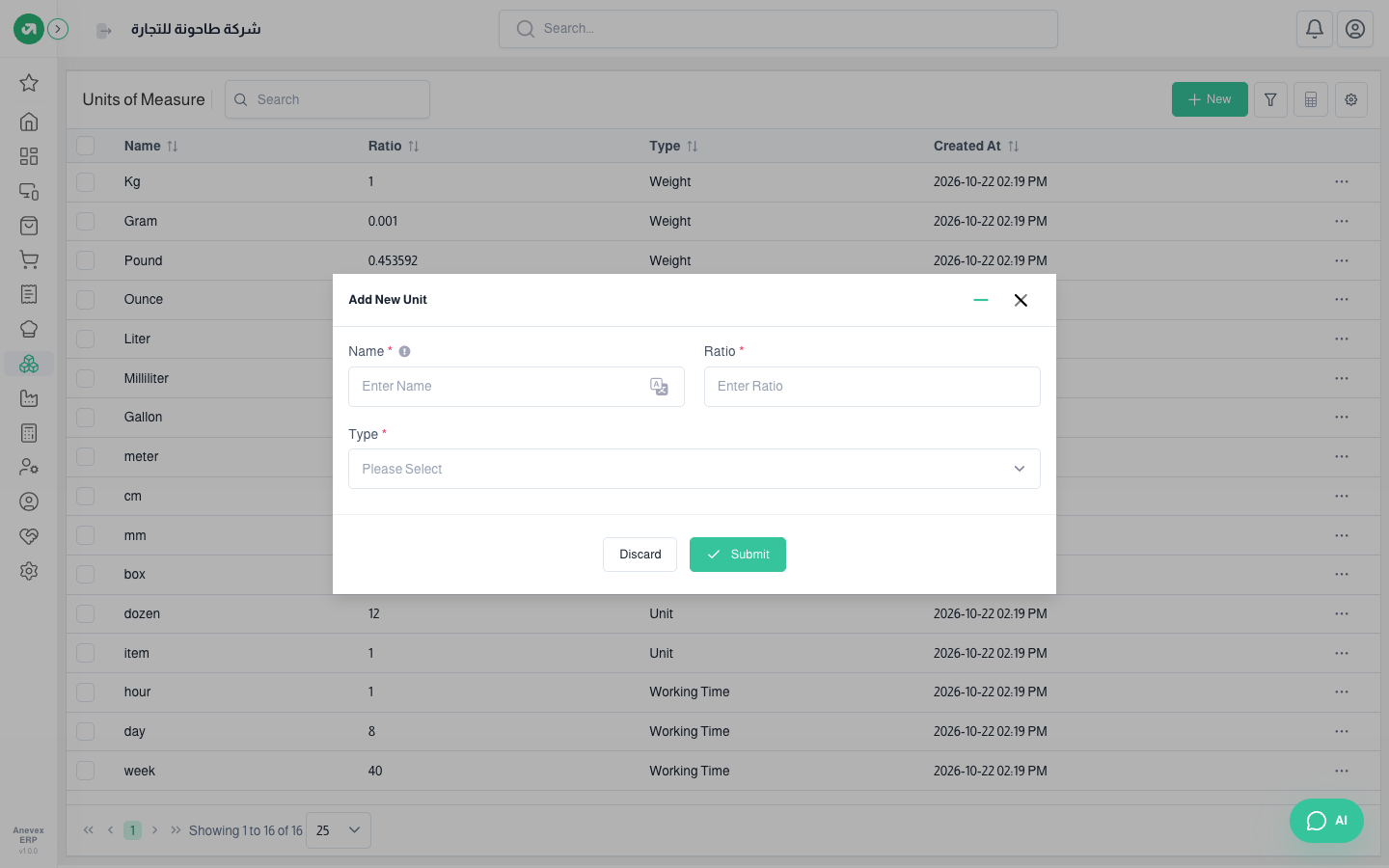The height and width of the screenshot is (868, 1389).
Task: Click the New unit button
Action: click(x=1210, y=99)
